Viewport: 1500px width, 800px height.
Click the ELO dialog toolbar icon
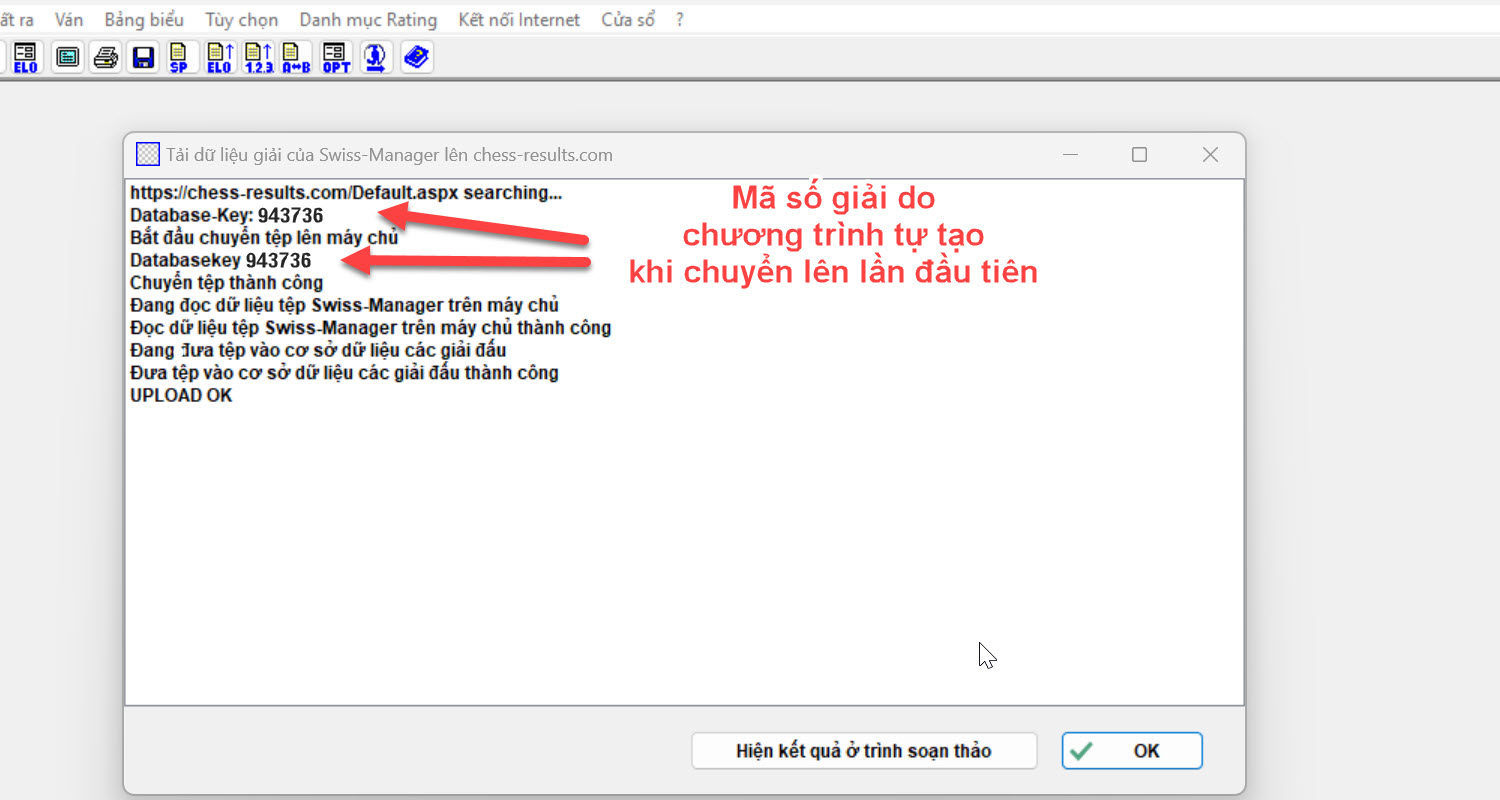point(26,57)
